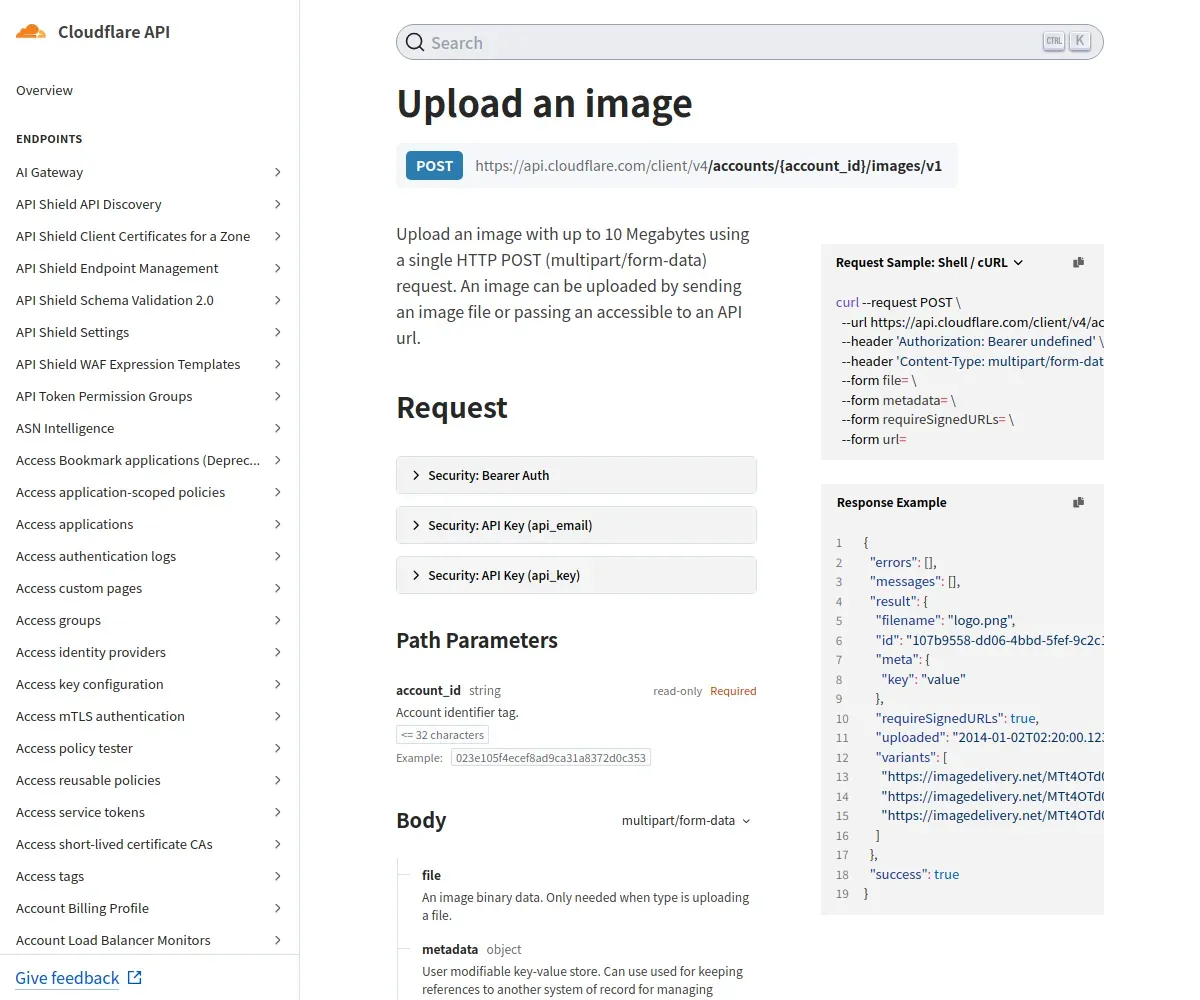Open Account Load Balancer Monitors
The width and height of the screenshot is (1200, 1000).
(x=113, y=940)
